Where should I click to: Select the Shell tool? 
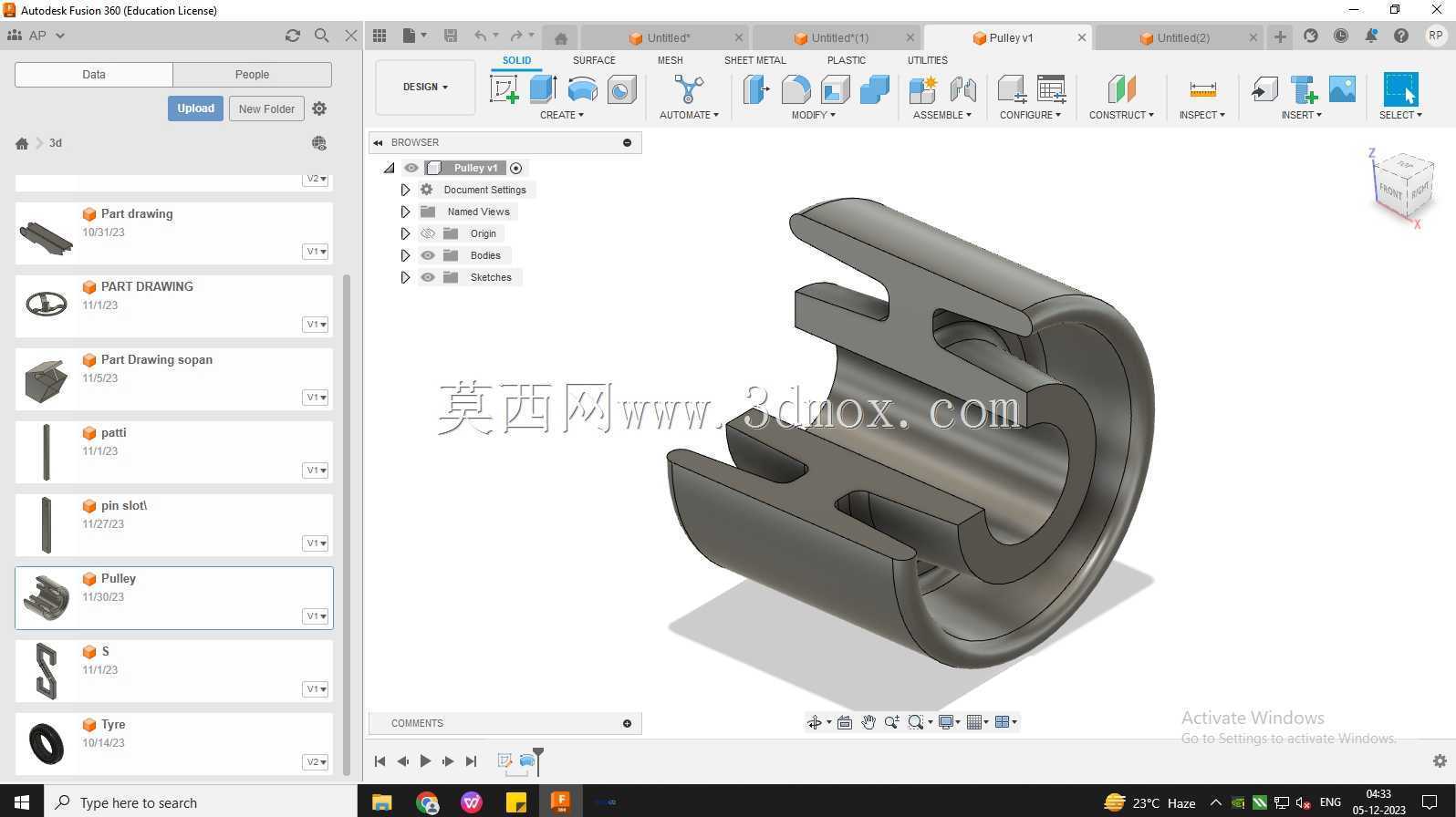[835, 89]
